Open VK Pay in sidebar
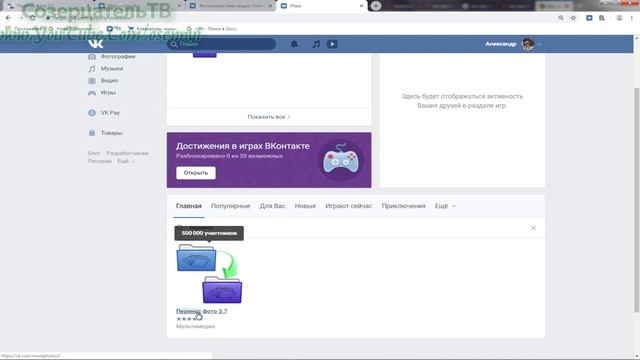 (110, 113)
